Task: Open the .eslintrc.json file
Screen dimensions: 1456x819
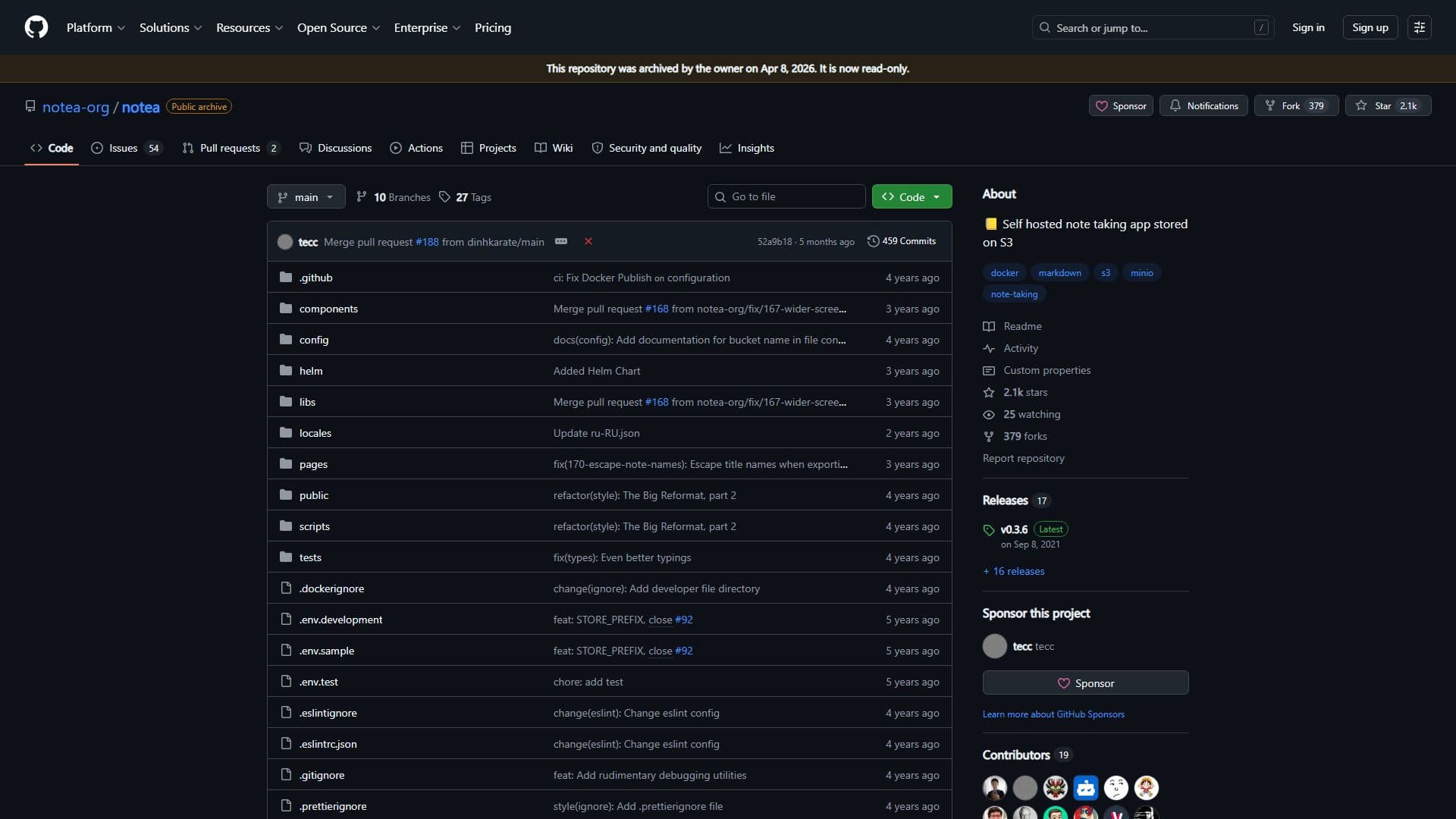Action: click(x=328, y=744)
